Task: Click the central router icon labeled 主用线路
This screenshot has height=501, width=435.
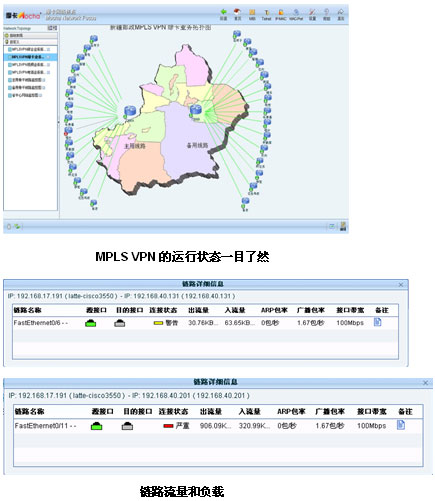Action: pos(130,112)
